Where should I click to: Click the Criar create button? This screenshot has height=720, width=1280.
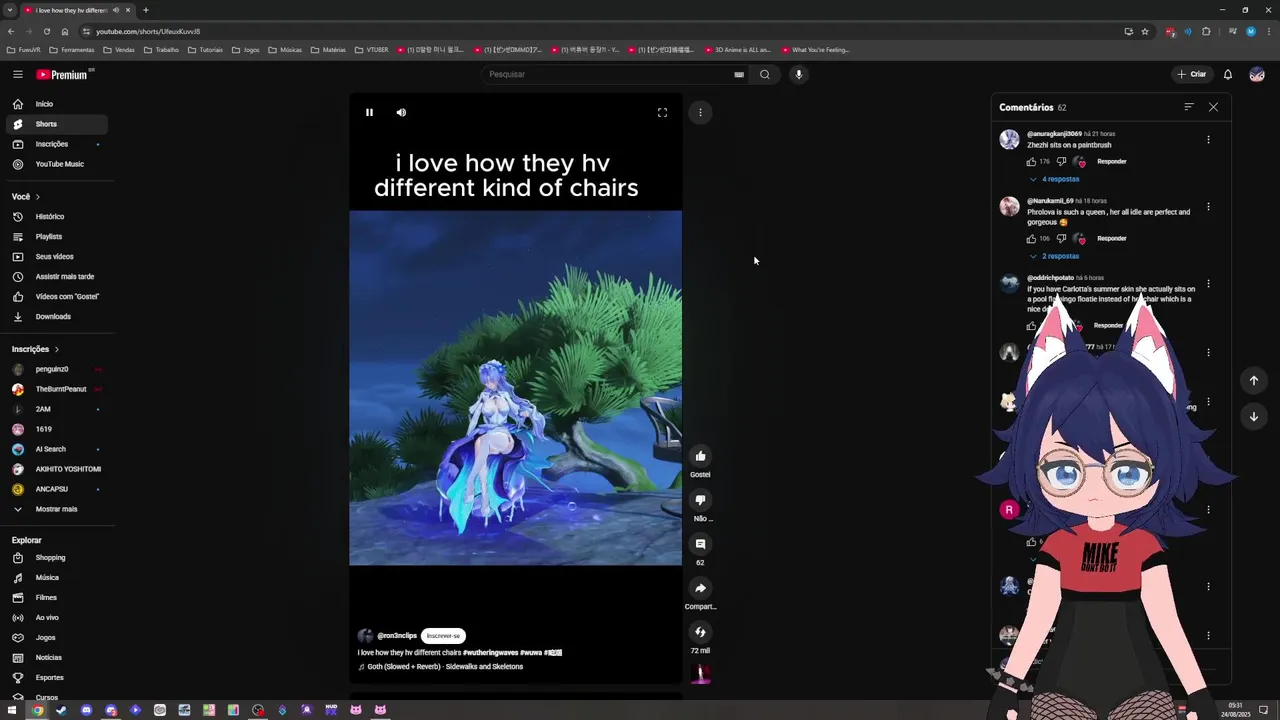click(1192, 74)
